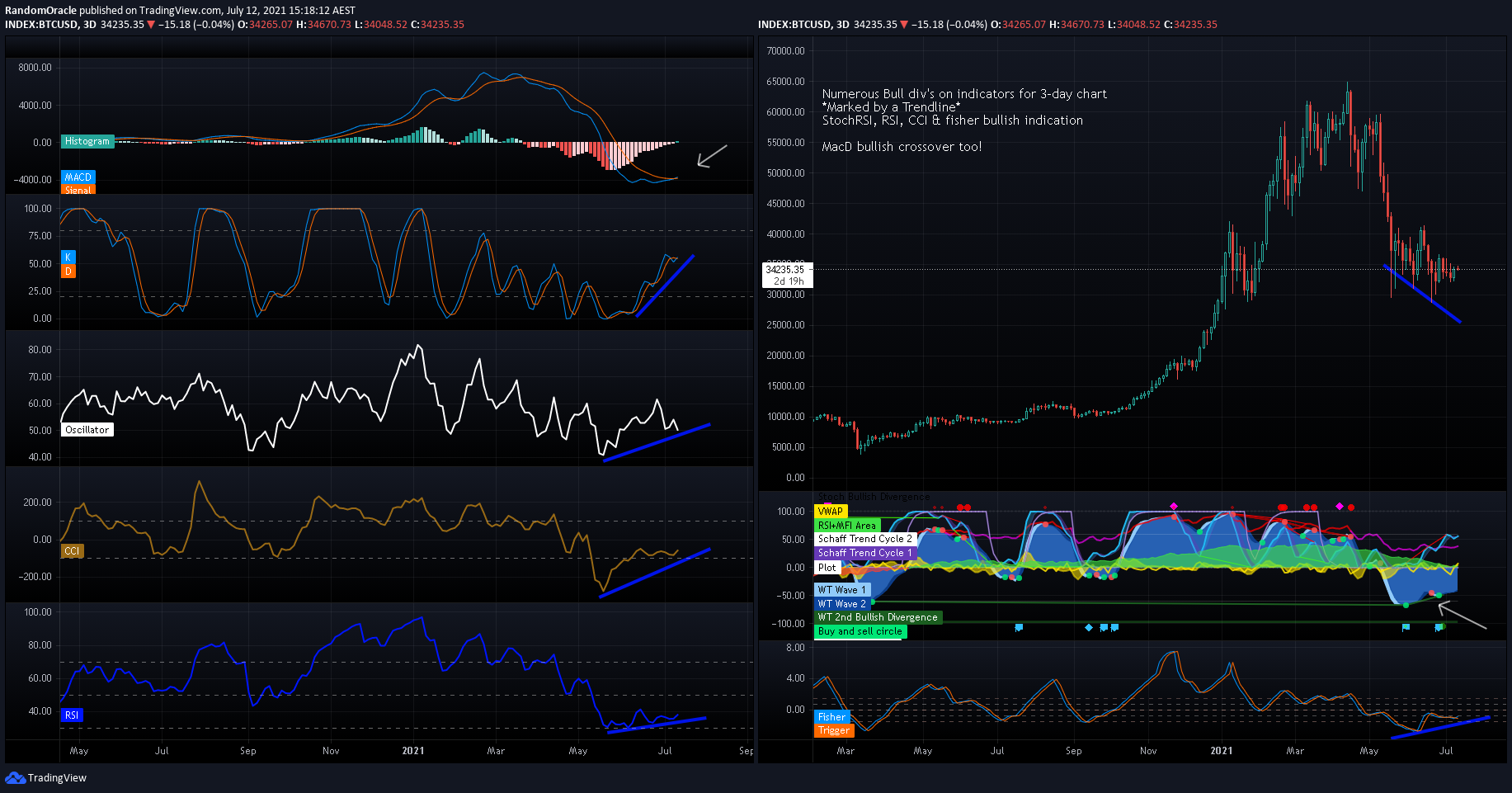
Task: Click the Buy and sell circle label
Action: click(x=860, y=630)
